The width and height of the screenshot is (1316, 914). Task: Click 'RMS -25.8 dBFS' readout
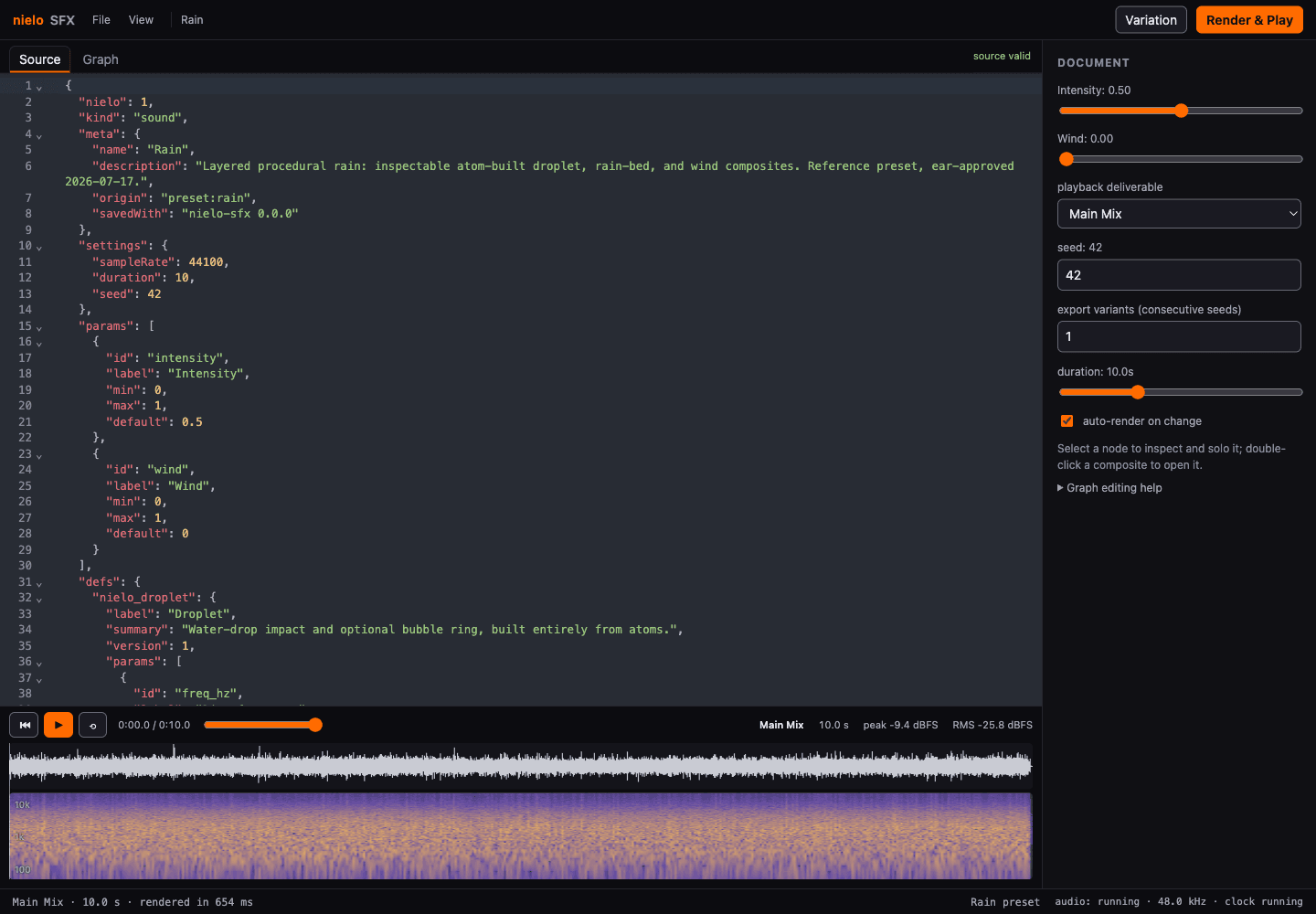pyautogui.click(x=992, y=725)
